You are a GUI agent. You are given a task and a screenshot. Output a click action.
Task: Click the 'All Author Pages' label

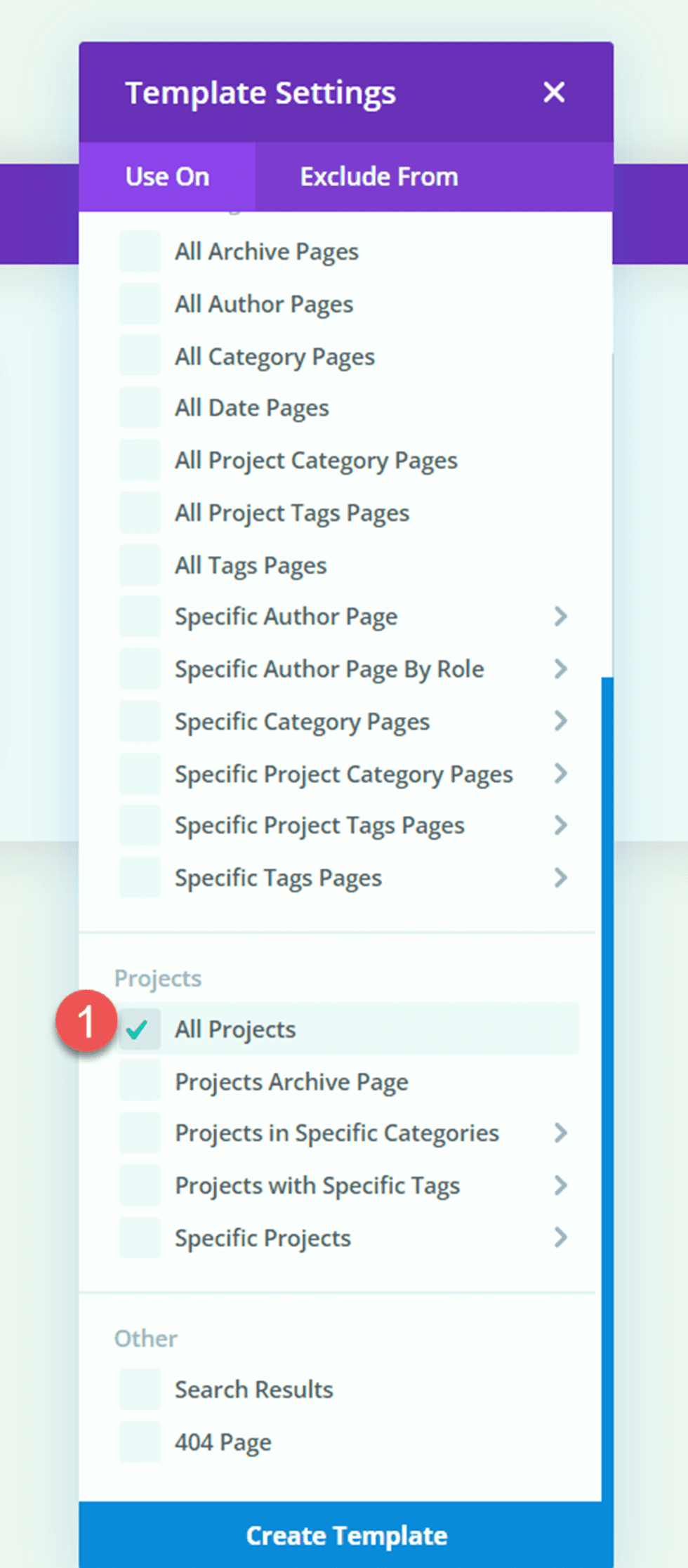264,305
